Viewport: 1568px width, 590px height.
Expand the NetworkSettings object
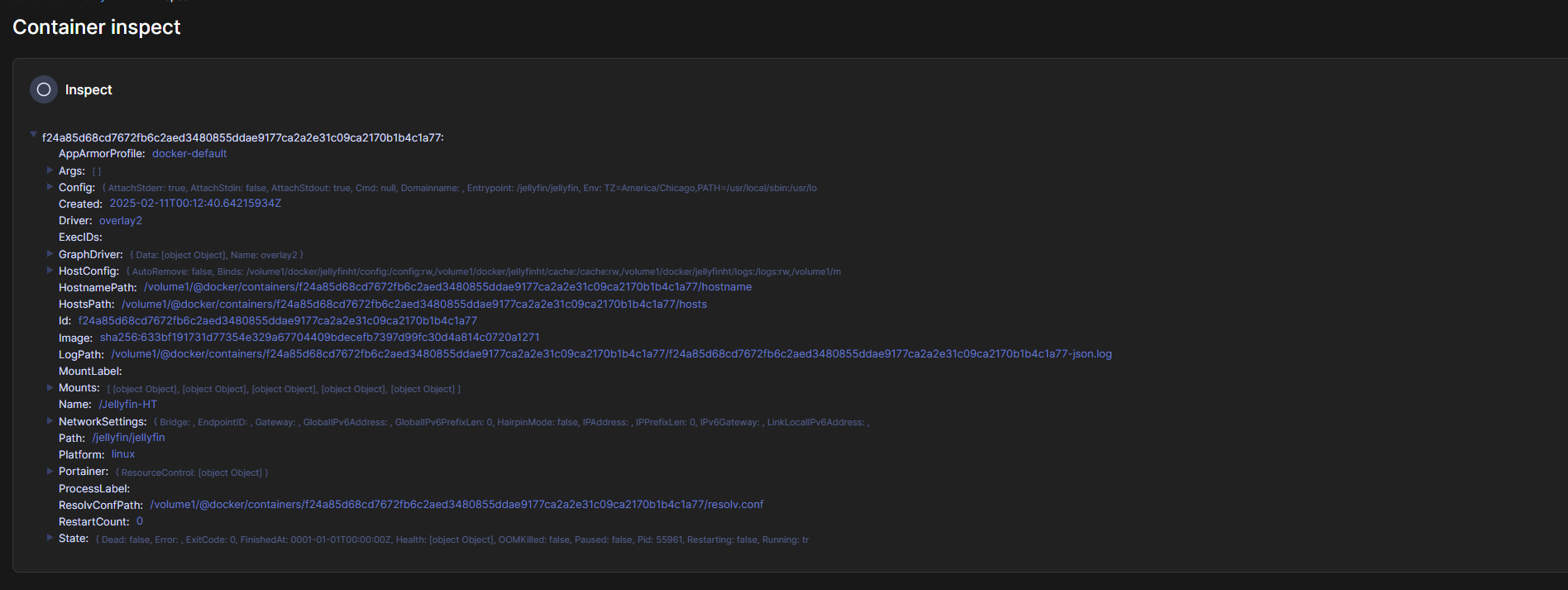(x=50, y=421)
